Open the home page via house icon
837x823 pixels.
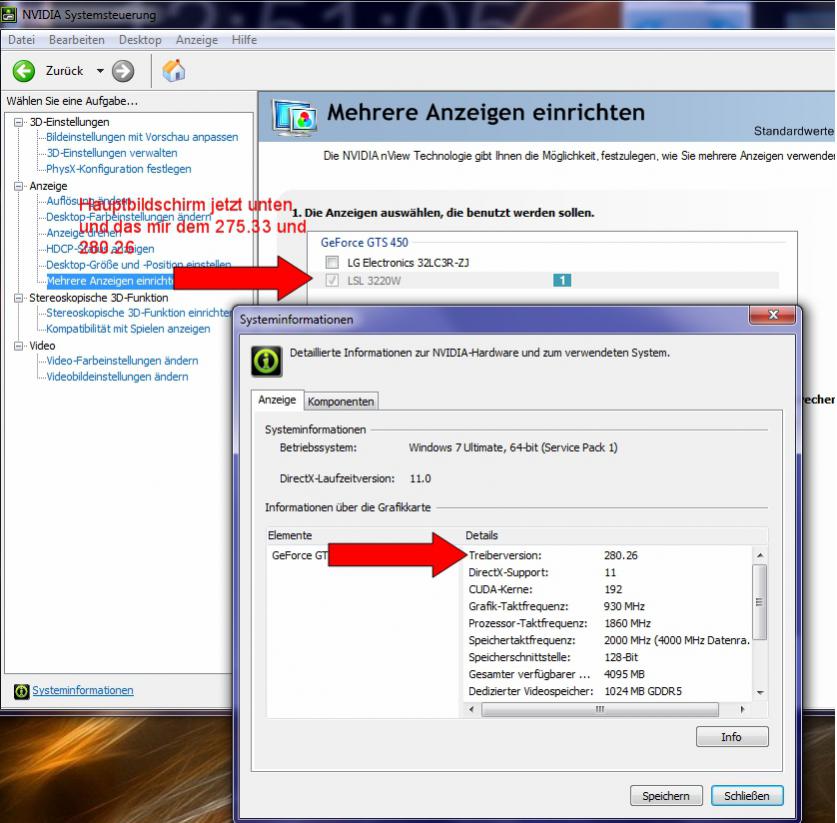(173, 70)
